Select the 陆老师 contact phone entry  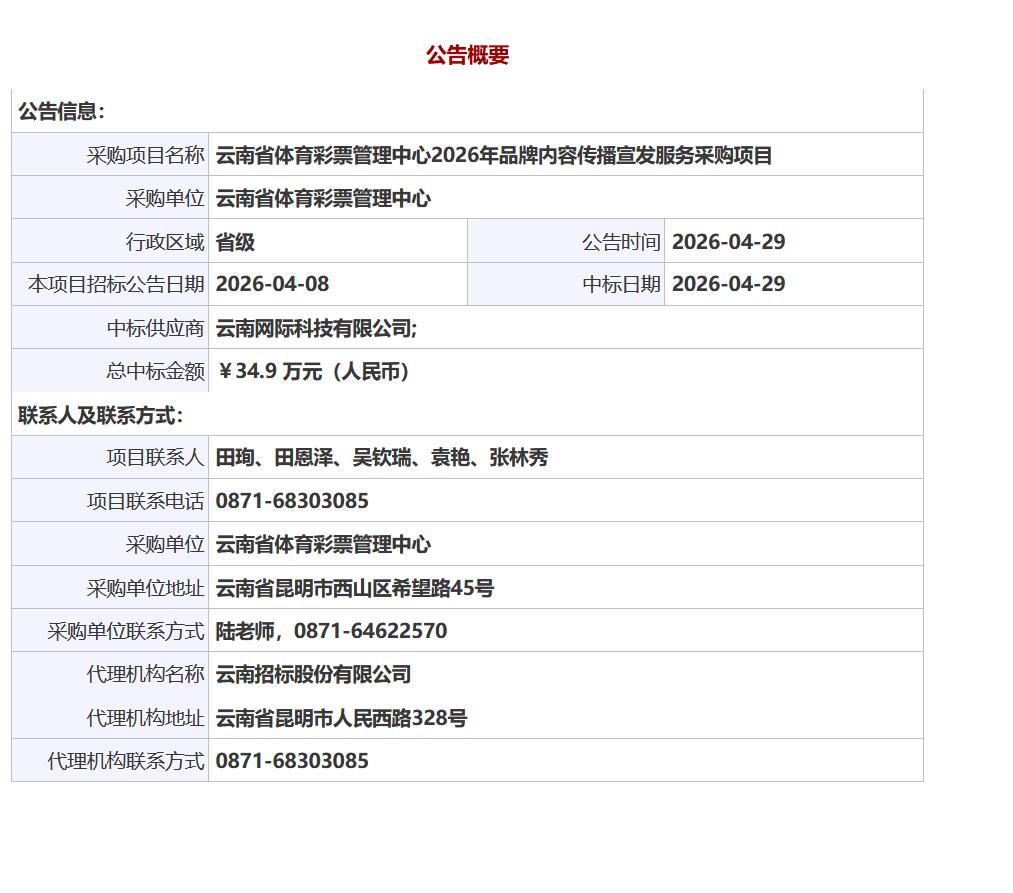(331, 631)
